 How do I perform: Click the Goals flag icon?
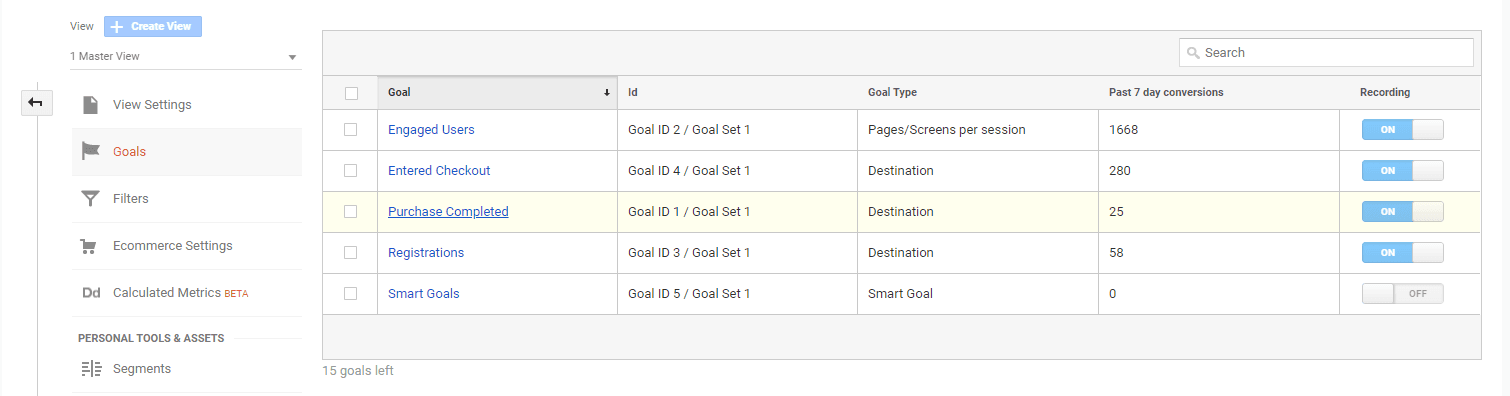coord(91,152)
